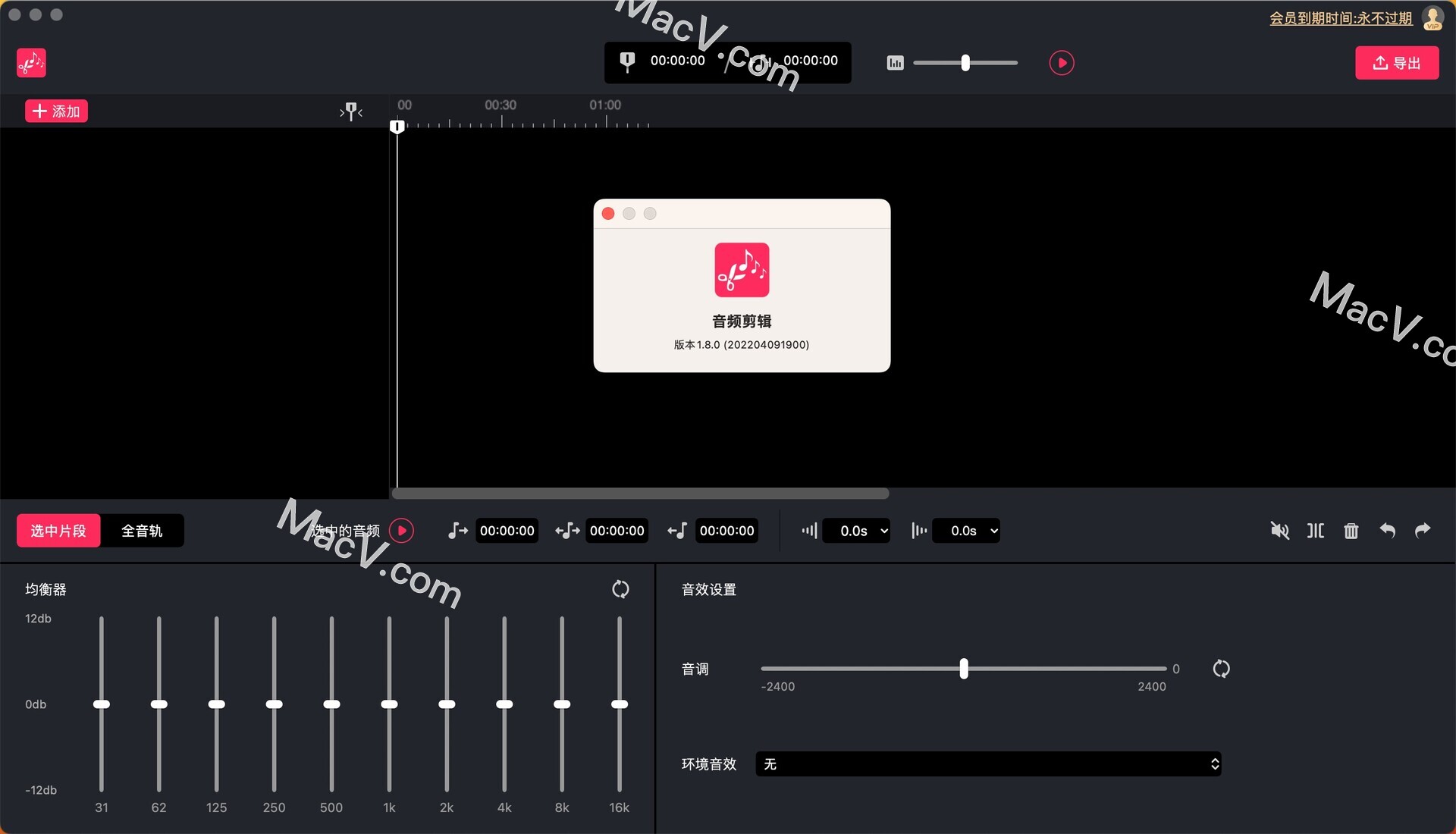Screen dimensions: 1456x834
Task: Click the start time 00:00:00 field
Action: coord(507,531)
